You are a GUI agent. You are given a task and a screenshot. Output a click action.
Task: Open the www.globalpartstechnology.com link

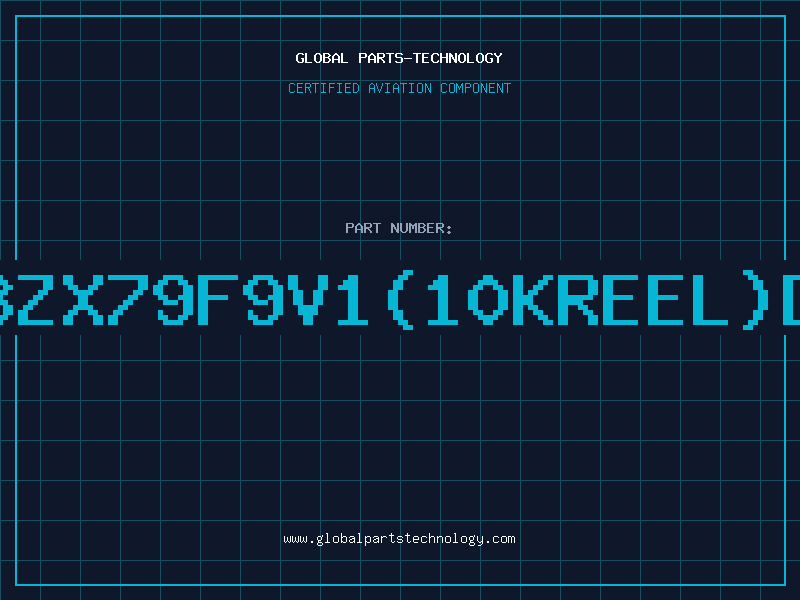click(x=399, y=539)
